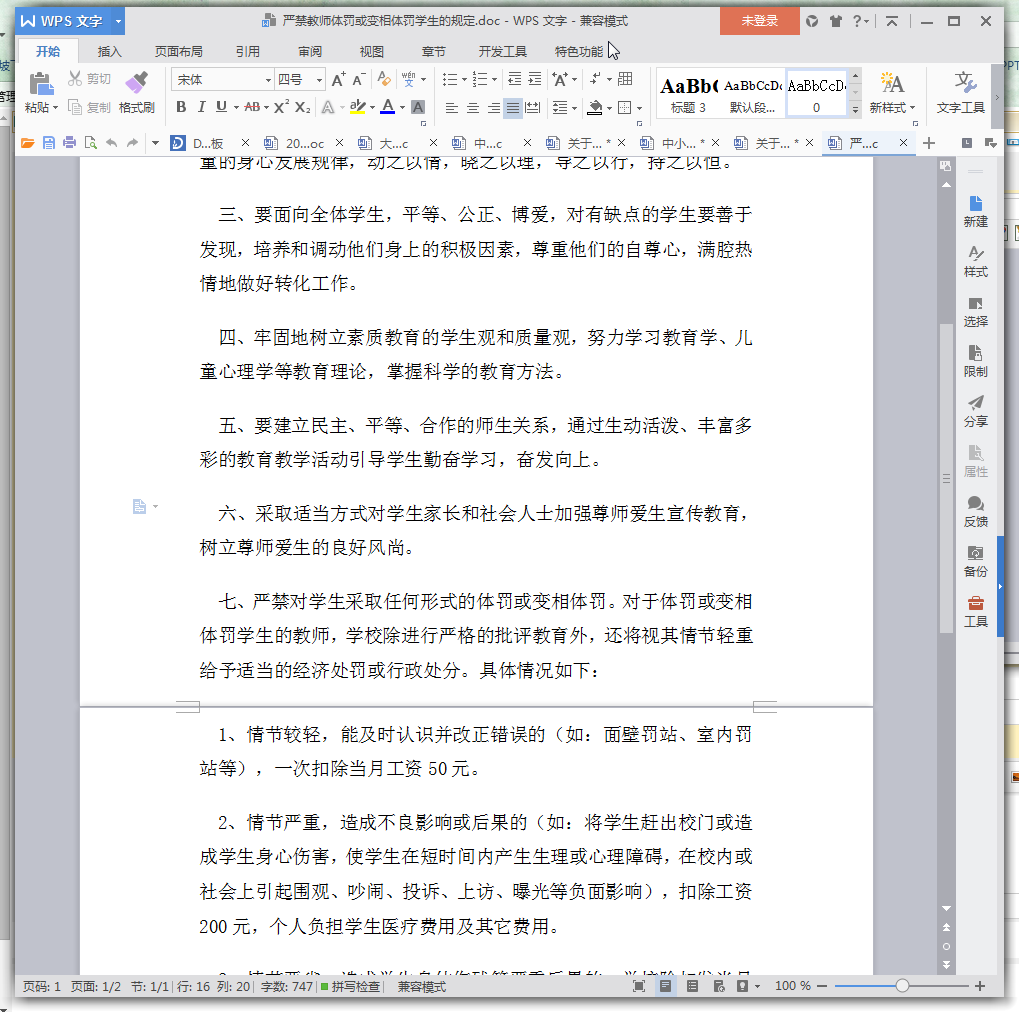Click the blue font color A button
1019x1012 pixels.
coord(387,107)
